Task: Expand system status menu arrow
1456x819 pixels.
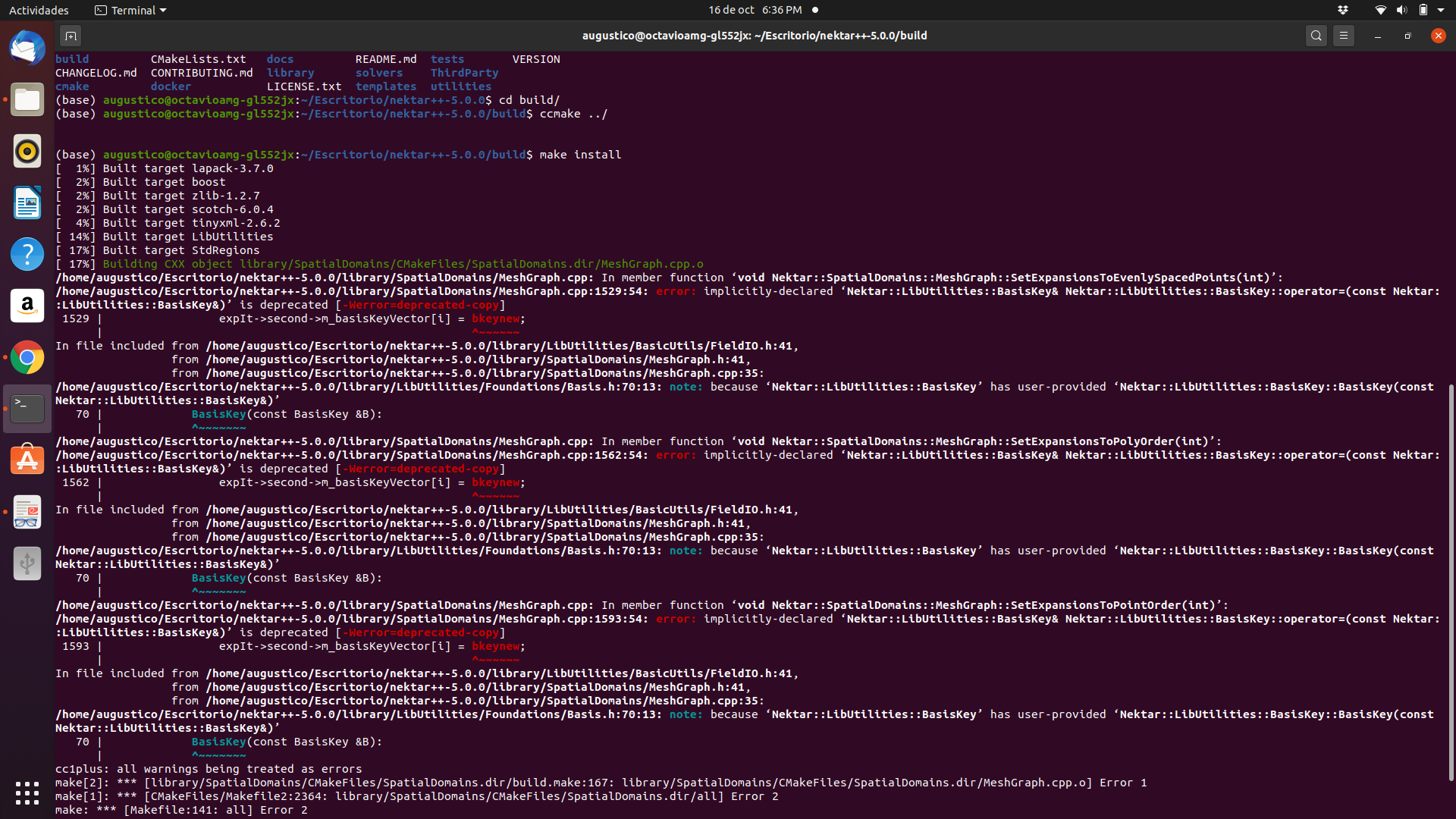Action: click(x=1441, y=10)
